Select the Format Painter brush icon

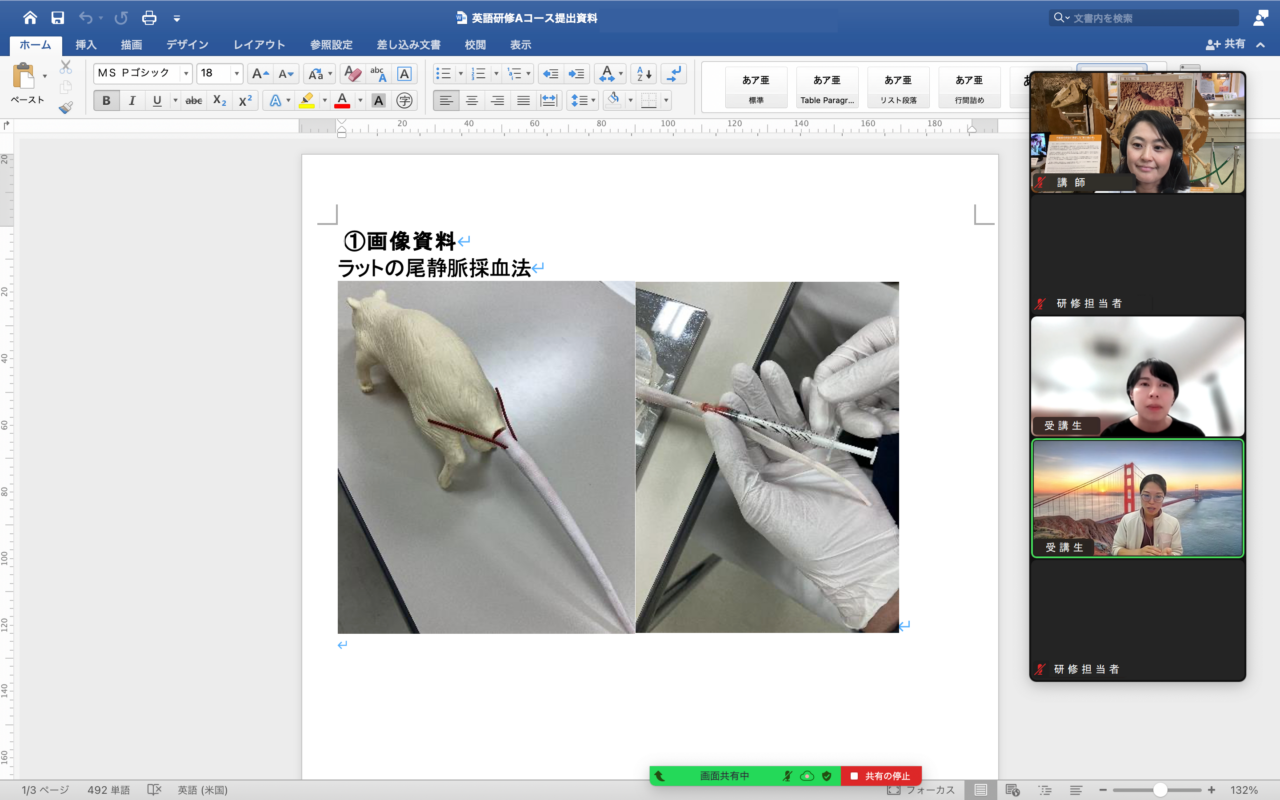click(x=66, y=107)
